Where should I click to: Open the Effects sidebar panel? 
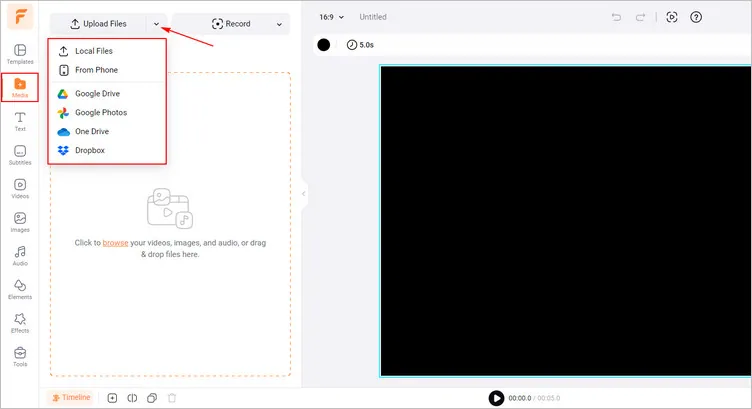click(20, 323)
